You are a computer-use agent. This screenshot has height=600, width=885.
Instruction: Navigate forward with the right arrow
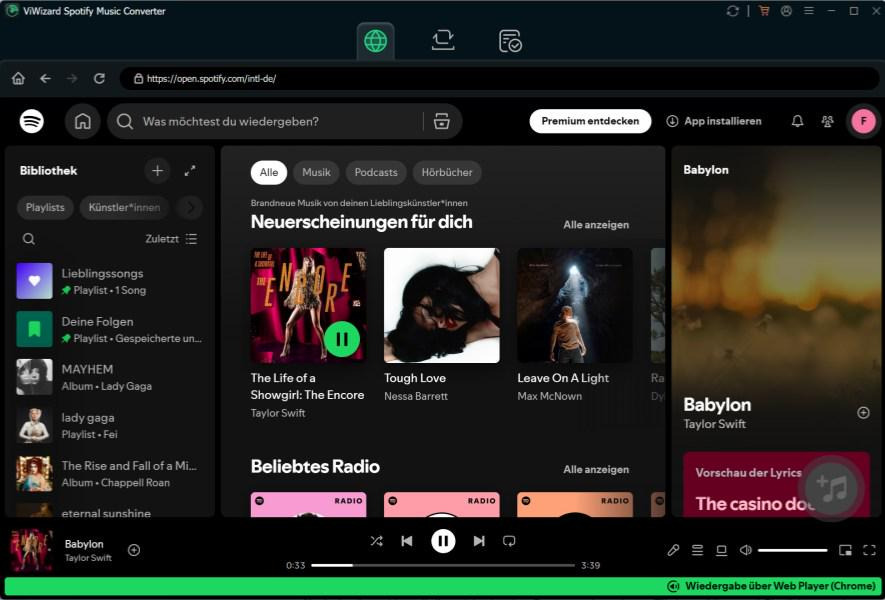72,78
